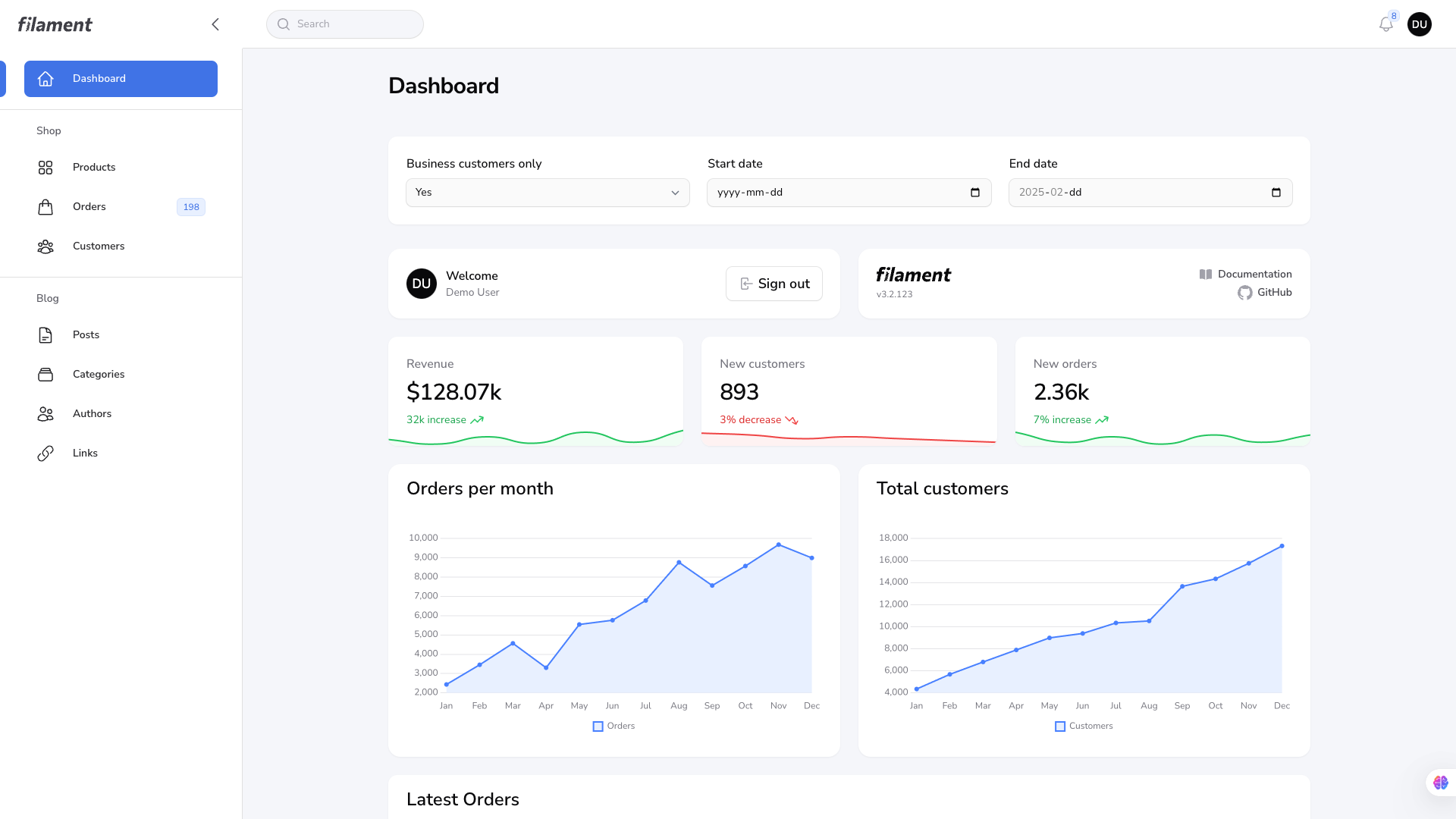Click the Orders shopping bag icon

[45, 207]
